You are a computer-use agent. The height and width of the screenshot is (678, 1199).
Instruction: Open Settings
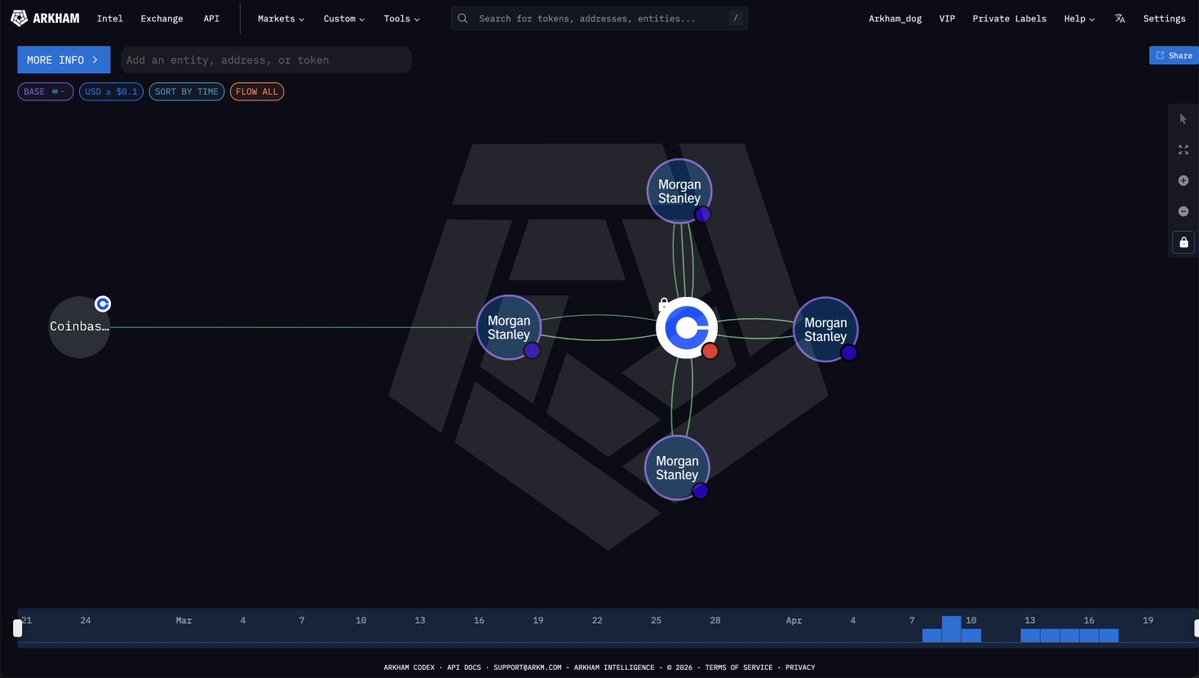(1164, 18)
